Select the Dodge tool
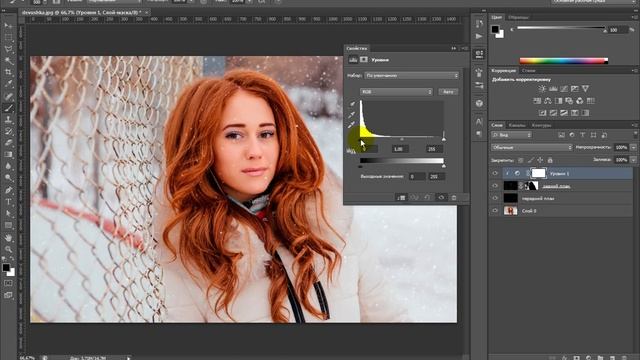The image size is (640, 360). point(8,178)
